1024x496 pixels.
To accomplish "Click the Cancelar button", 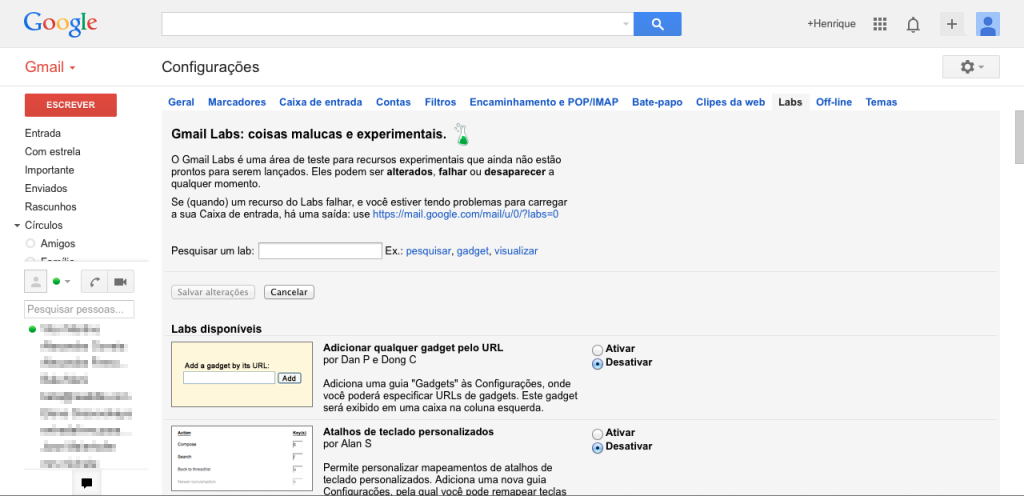I will pos(289,292).
